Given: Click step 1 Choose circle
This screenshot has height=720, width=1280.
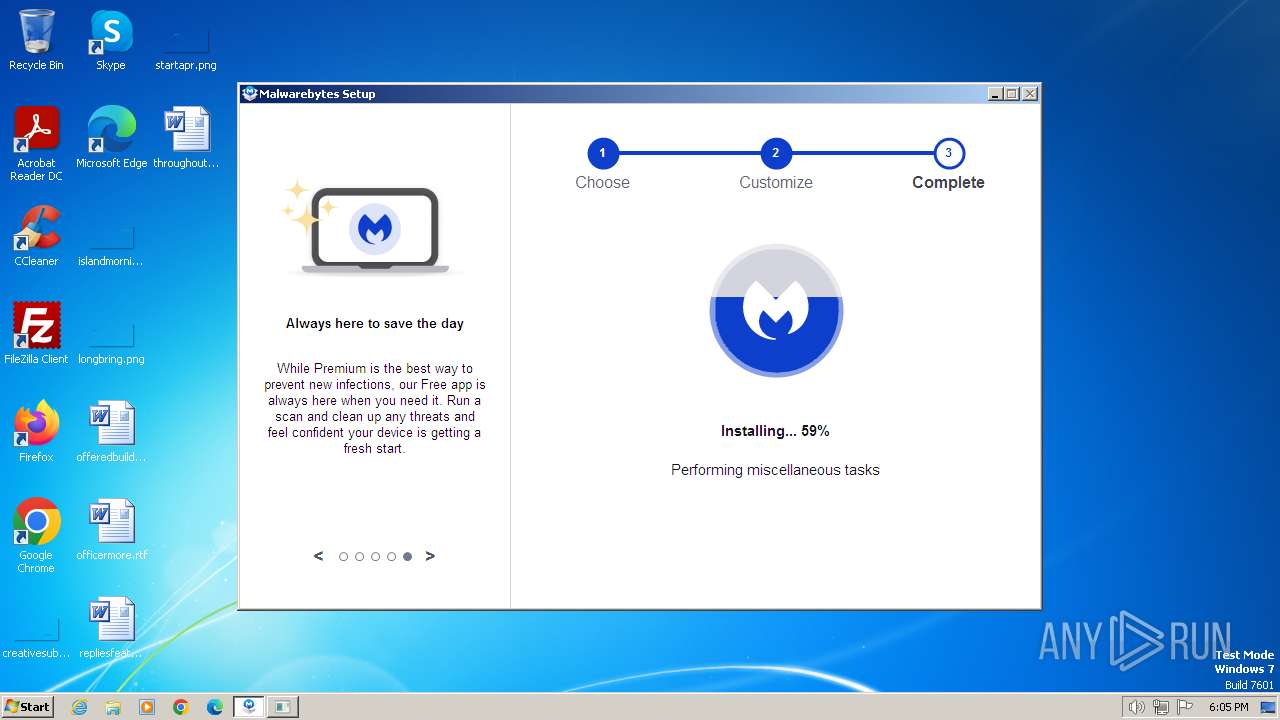Looking at the screenshot, I should tap(602, 153).
